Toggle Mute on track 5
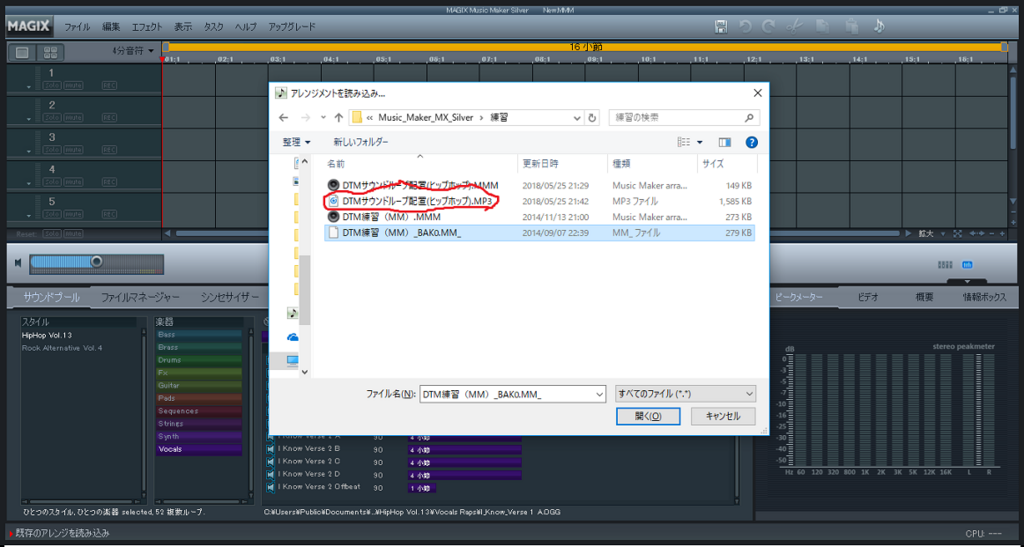Viewport: 1024px width, 547px height. tap(74, 214)
